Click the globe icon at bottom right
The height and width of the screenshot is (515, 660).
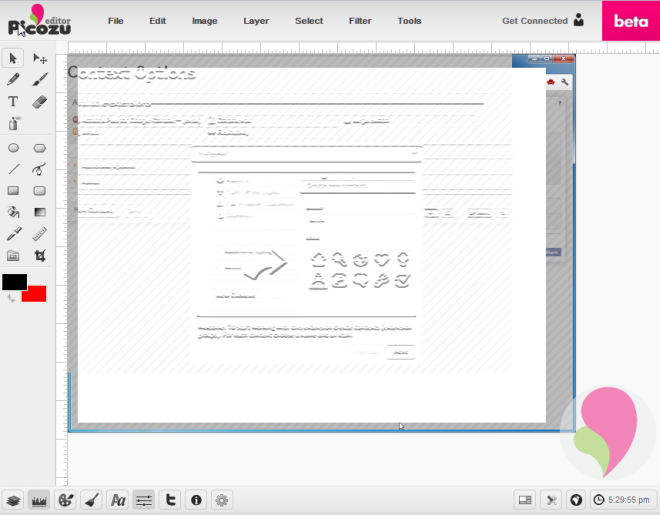(x=576, y=500)
